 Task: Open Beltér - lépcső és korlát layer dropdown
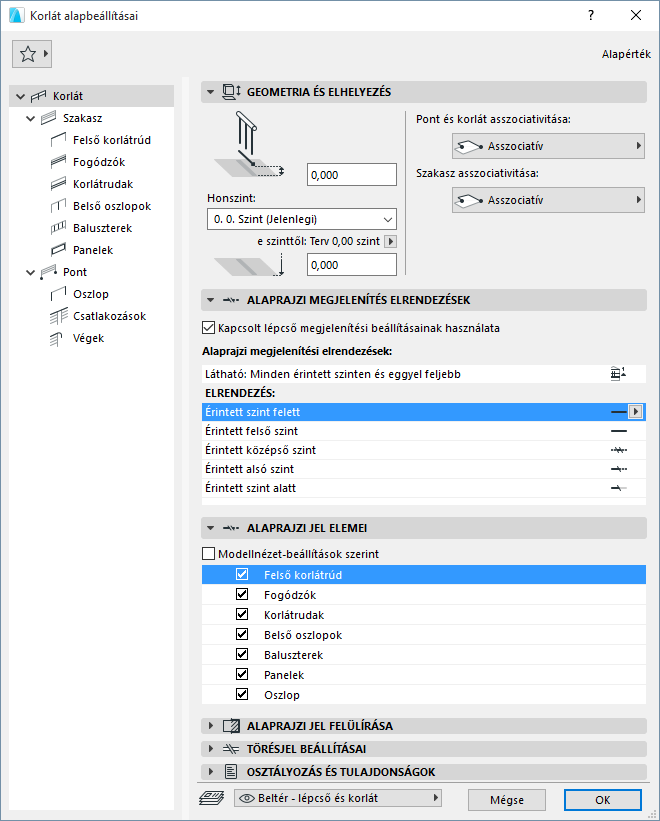pyautogui.click(x=338, y=798)
